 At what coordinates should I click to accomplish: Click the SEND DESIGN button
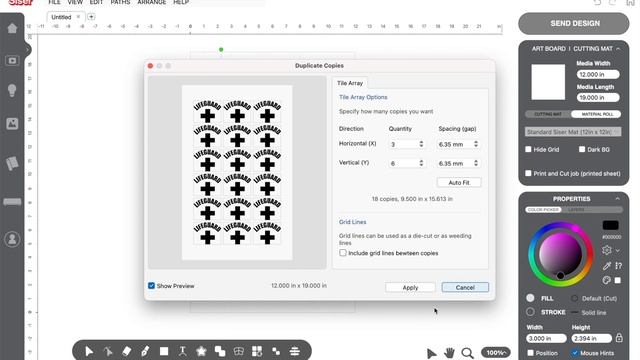click(x=574, y=23)
